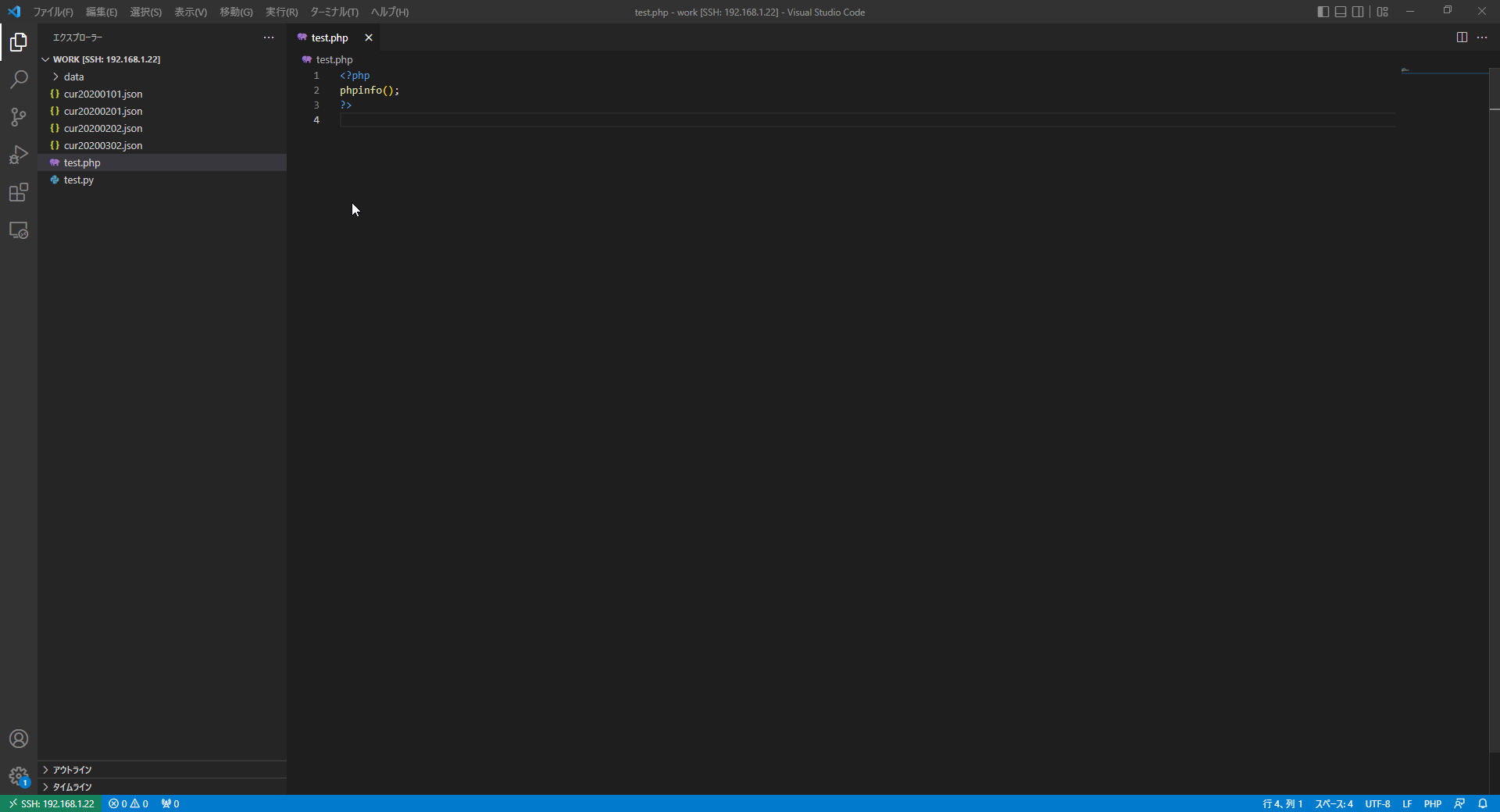
Task: Open the ターミナル(T) menu
Action: 334,12
